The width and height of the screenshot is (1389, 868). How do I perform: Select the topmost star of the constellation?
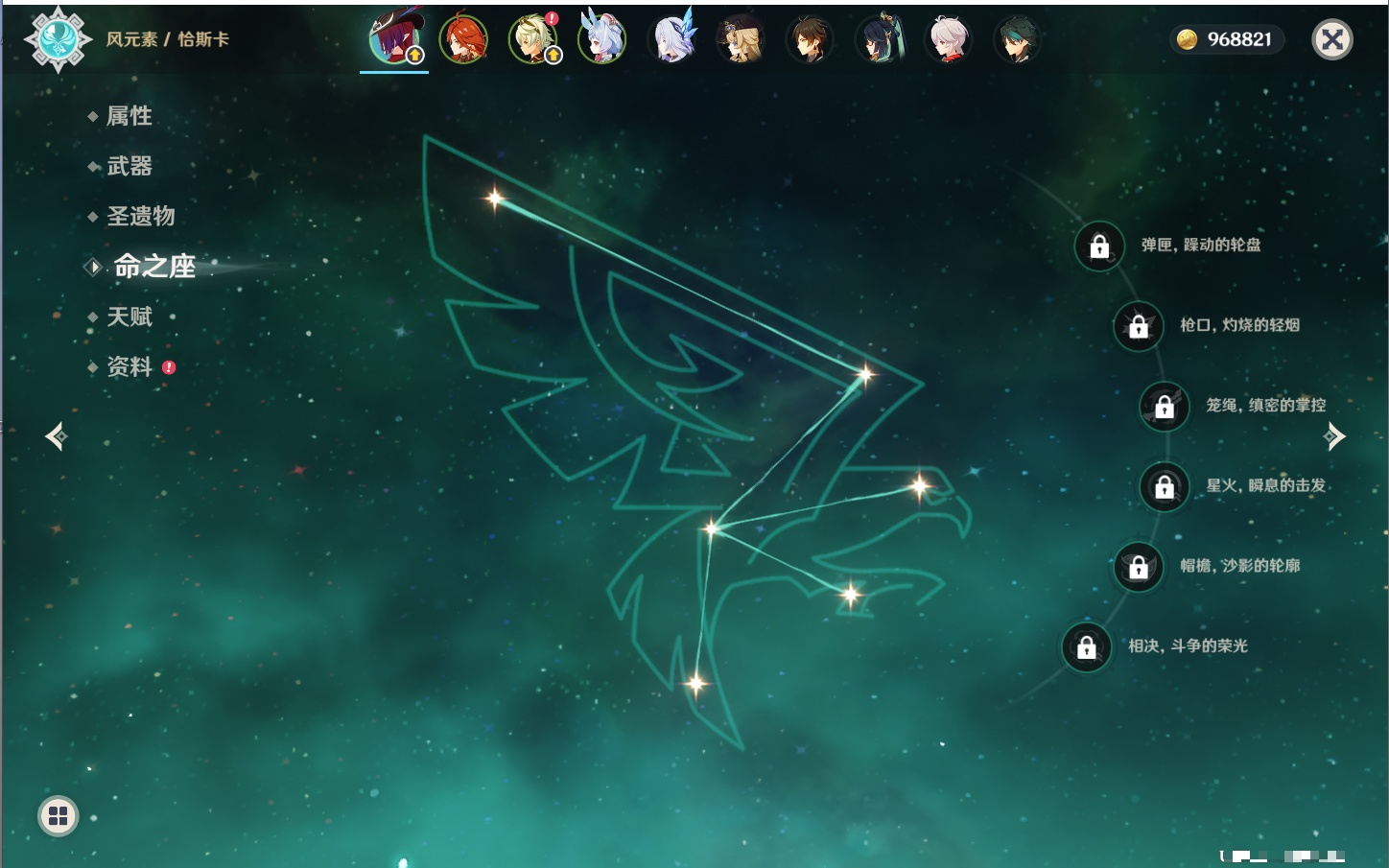[x=495, y=199]
